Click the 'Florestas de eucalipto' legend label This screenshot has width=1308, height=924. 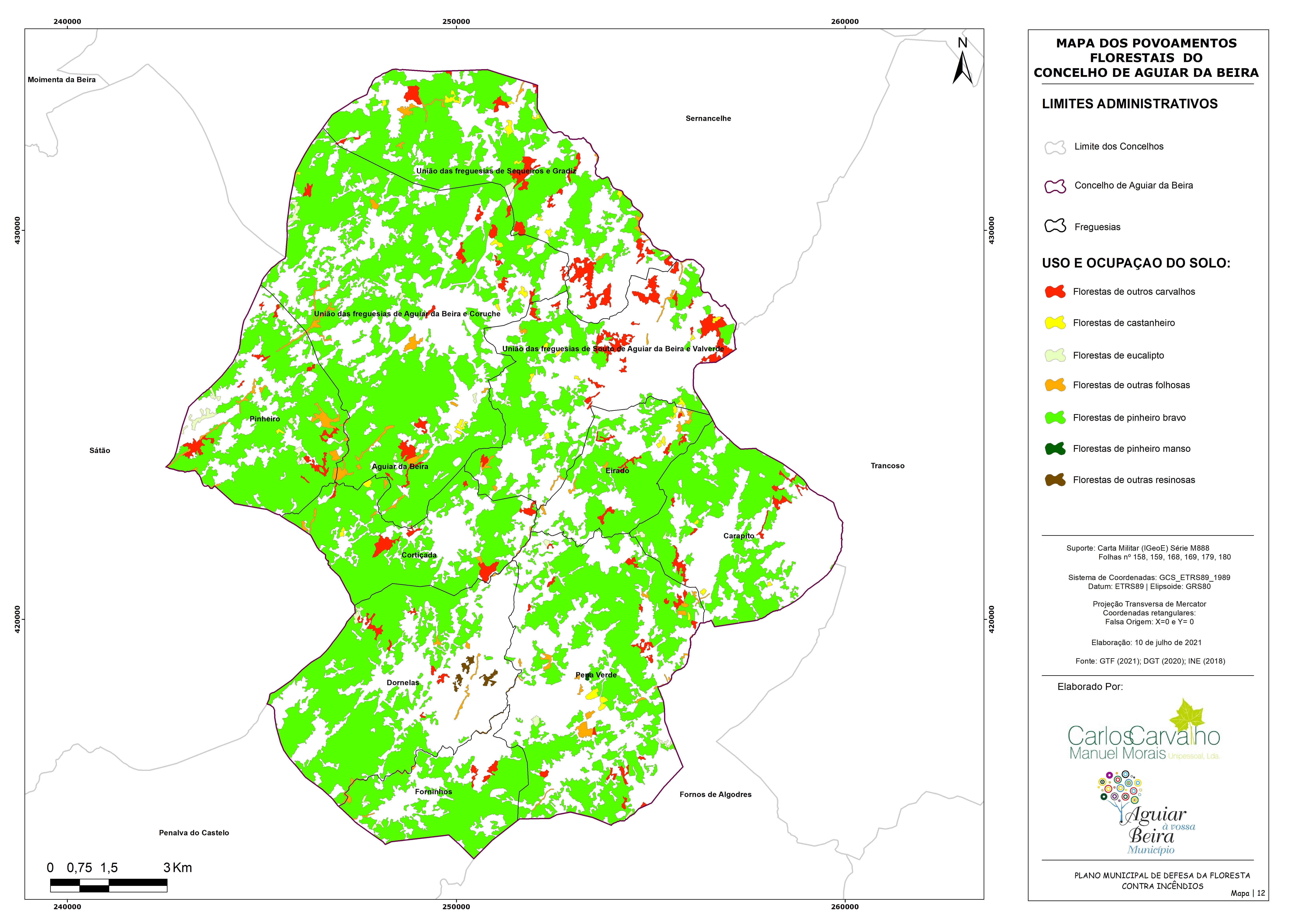point(1118,355)
